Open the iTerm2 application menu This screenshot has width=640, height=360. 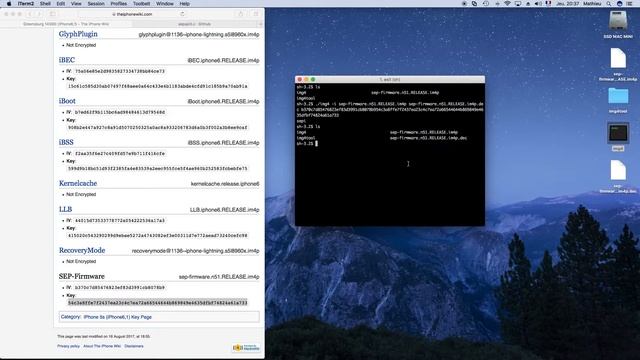[x=26, y=4]
